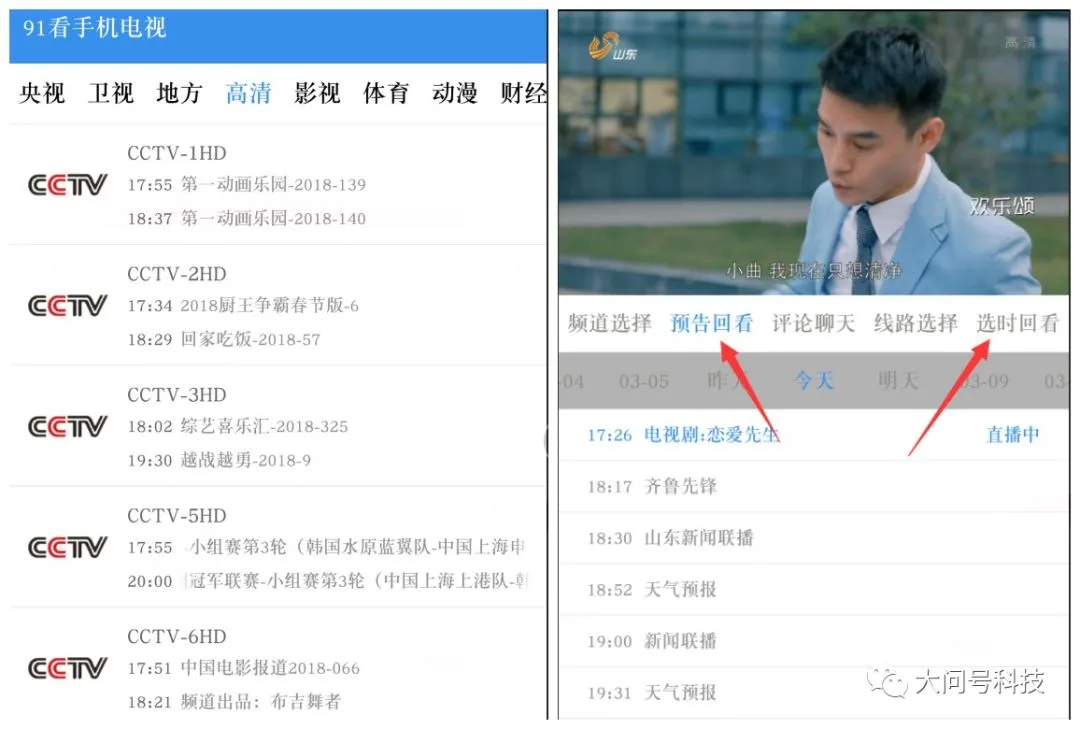The height and width of the screenshot is (729, 1080).
Task: Switch to the 预告回看 tab
Action: pos(712,322)
